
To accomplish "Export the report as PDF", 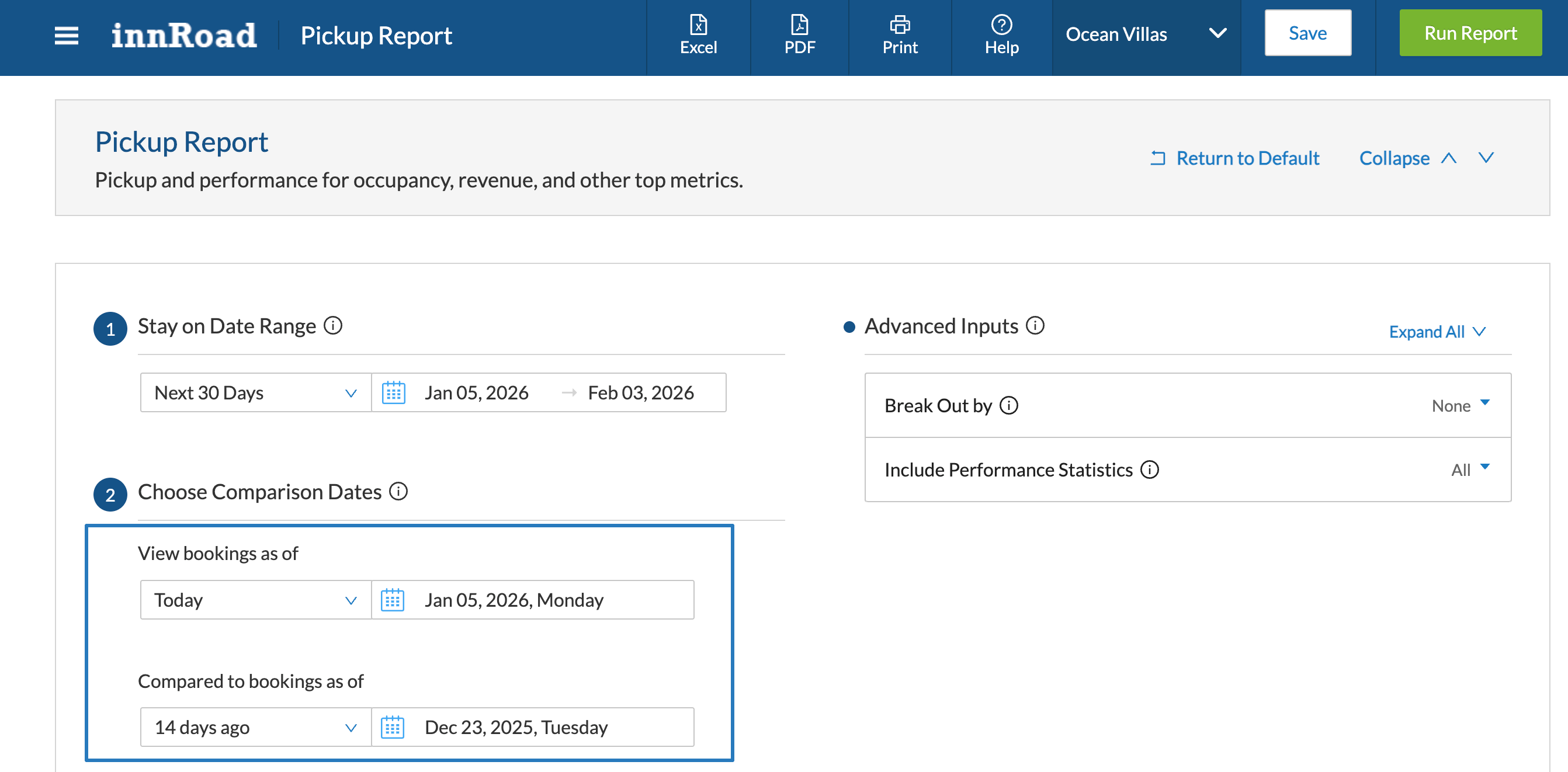I will [x=799, y=34].
